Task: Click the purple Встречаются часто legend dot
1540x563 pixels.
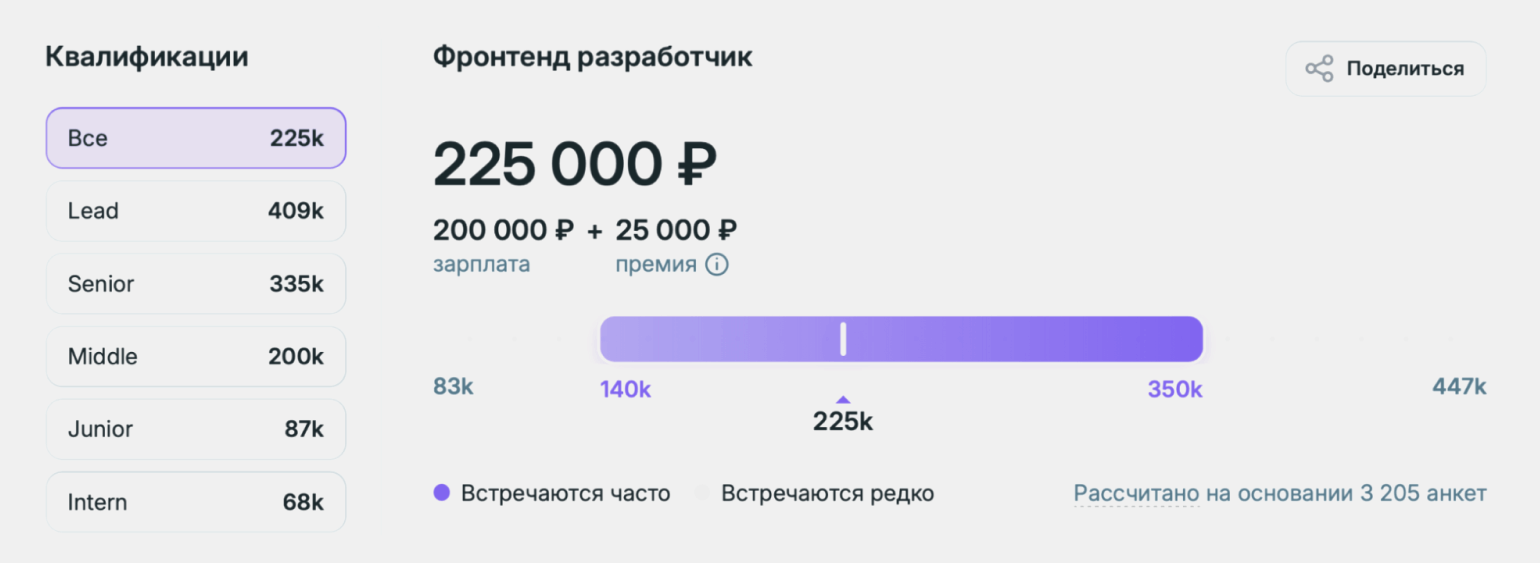Action: 442,493
